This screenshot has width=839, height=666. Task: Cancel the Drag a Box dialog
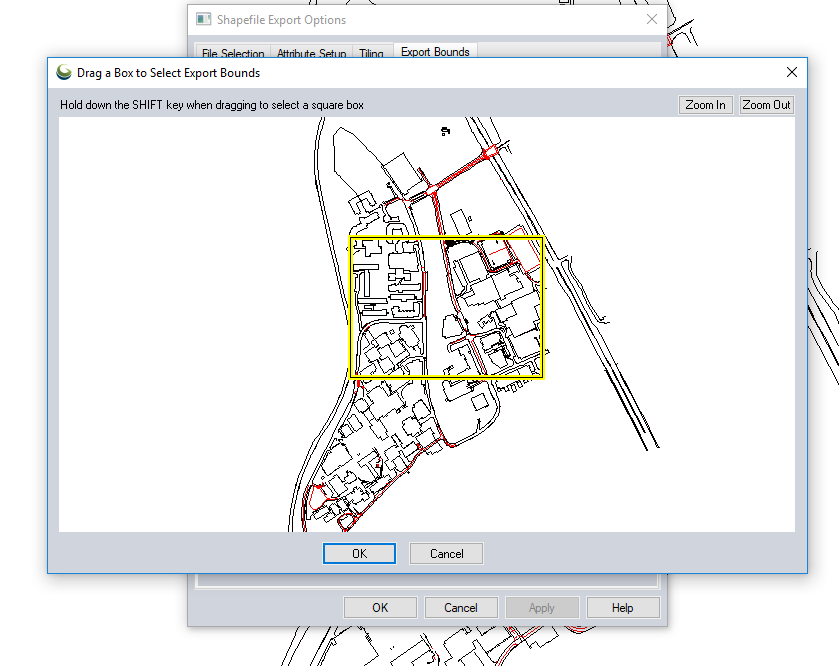click(x=446, y=554)
